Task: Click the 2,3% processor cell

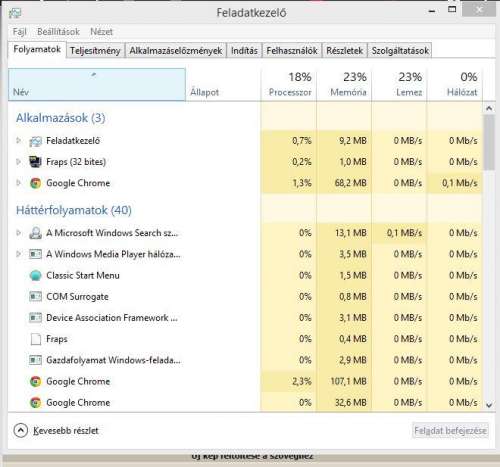Action: tap(289, 381)
